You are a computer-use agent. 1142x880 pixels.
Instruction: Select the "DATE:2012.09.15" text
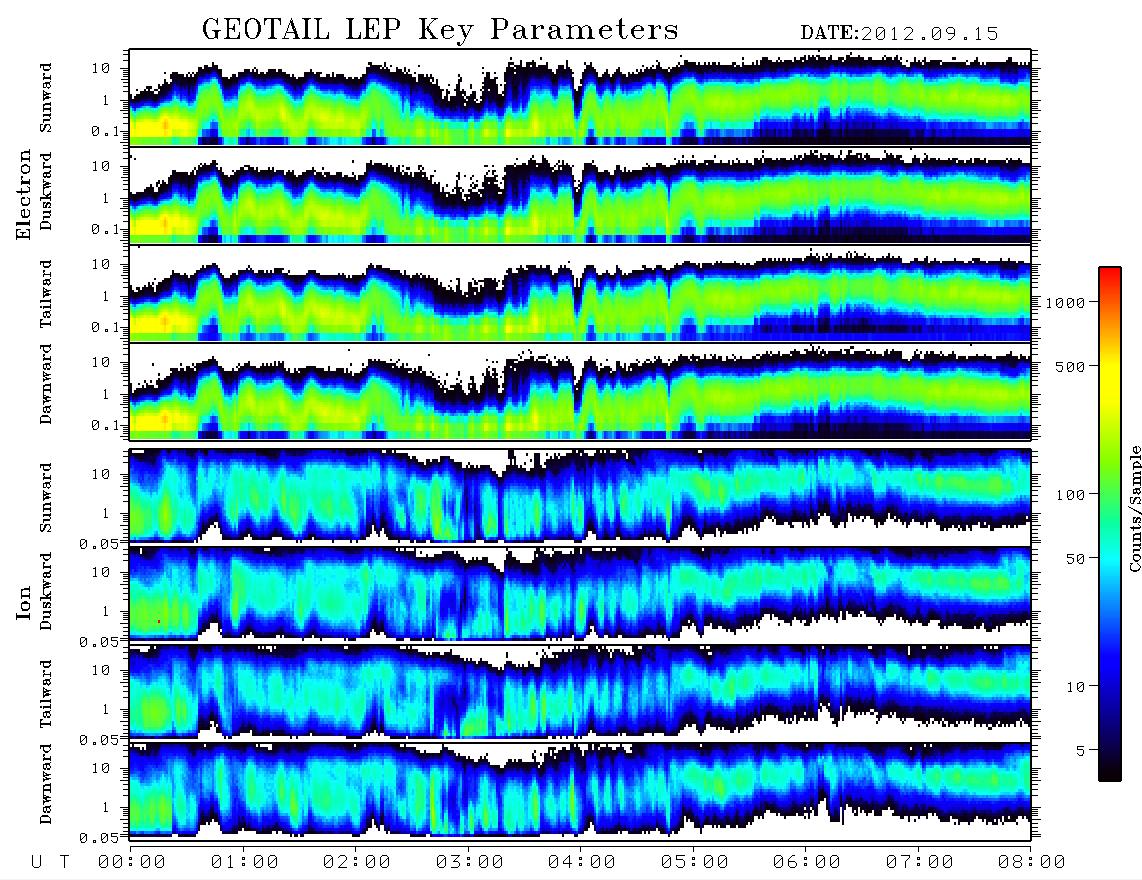tap(899, 34)
